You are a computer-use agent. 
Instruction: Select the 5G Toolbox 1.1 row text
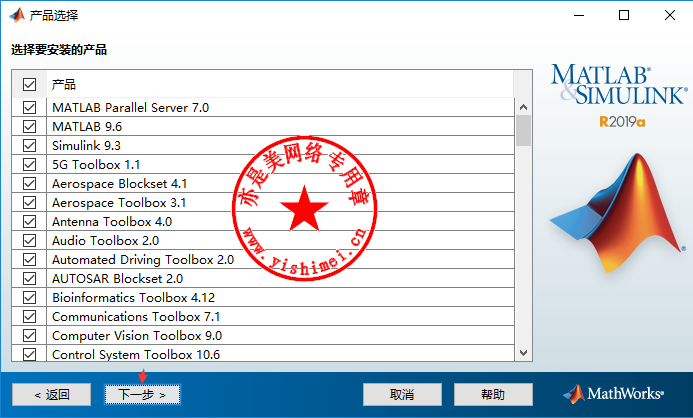click(96, 164)
